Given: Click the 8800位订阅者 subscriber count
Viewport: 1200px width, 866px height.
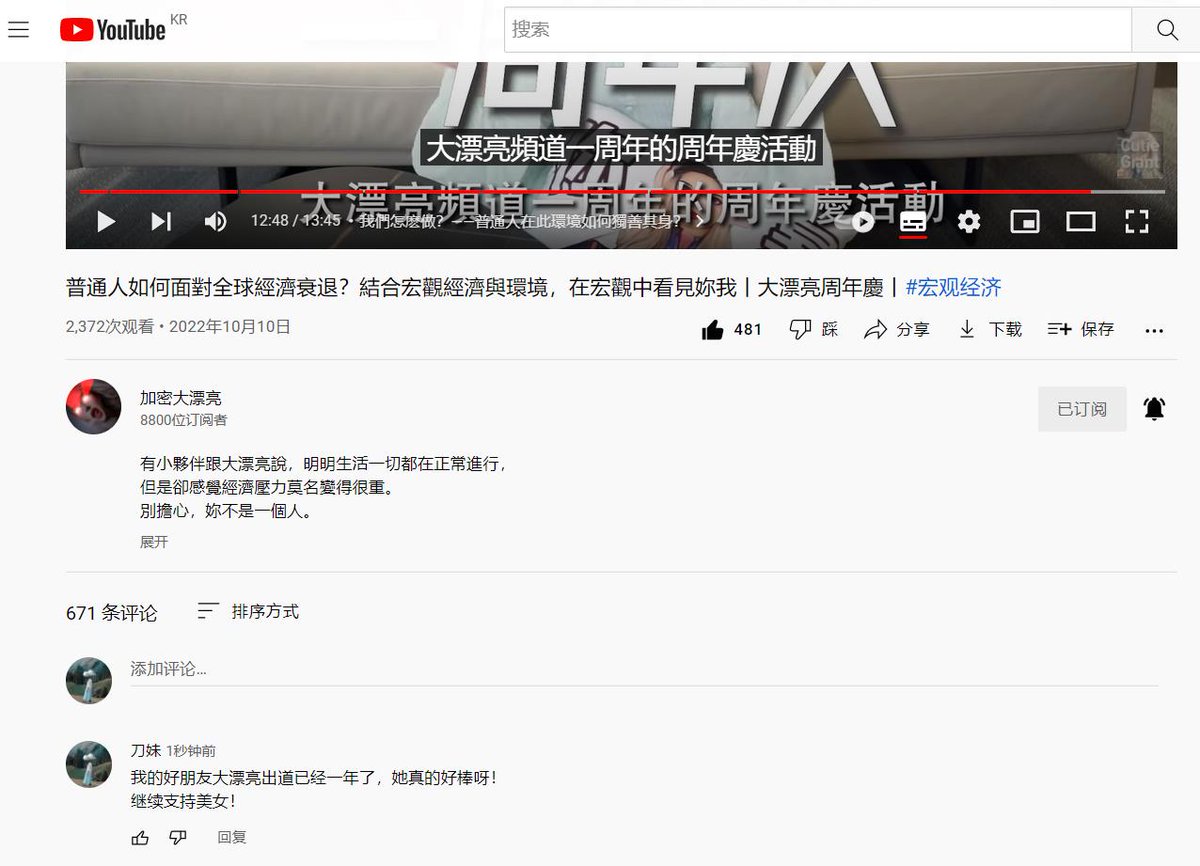Looking at the screenshot, I should (183, 420).
